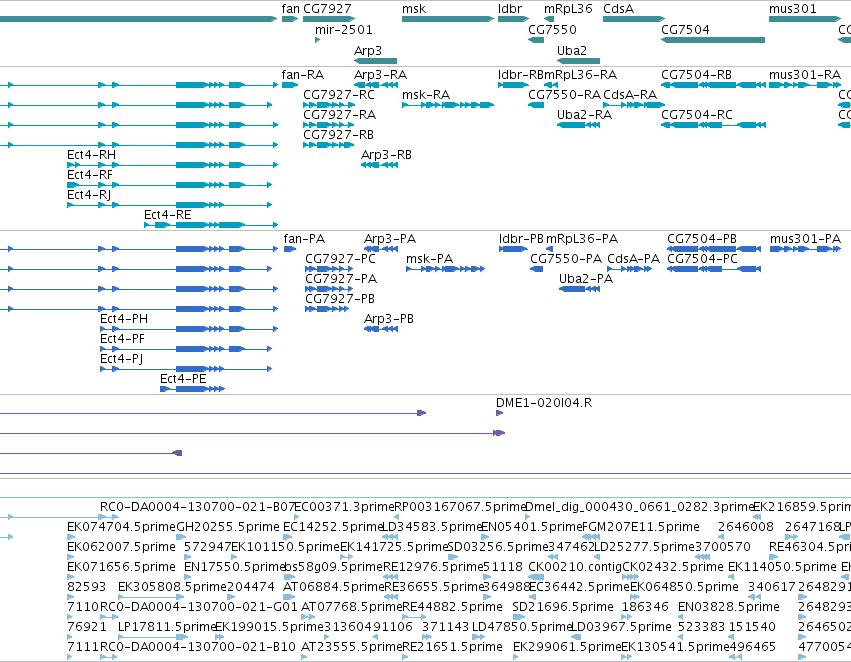Viewport: 851px width, 662px height.
Task: Select the CG7504-RC transcript label
Action: click(697, 114)
